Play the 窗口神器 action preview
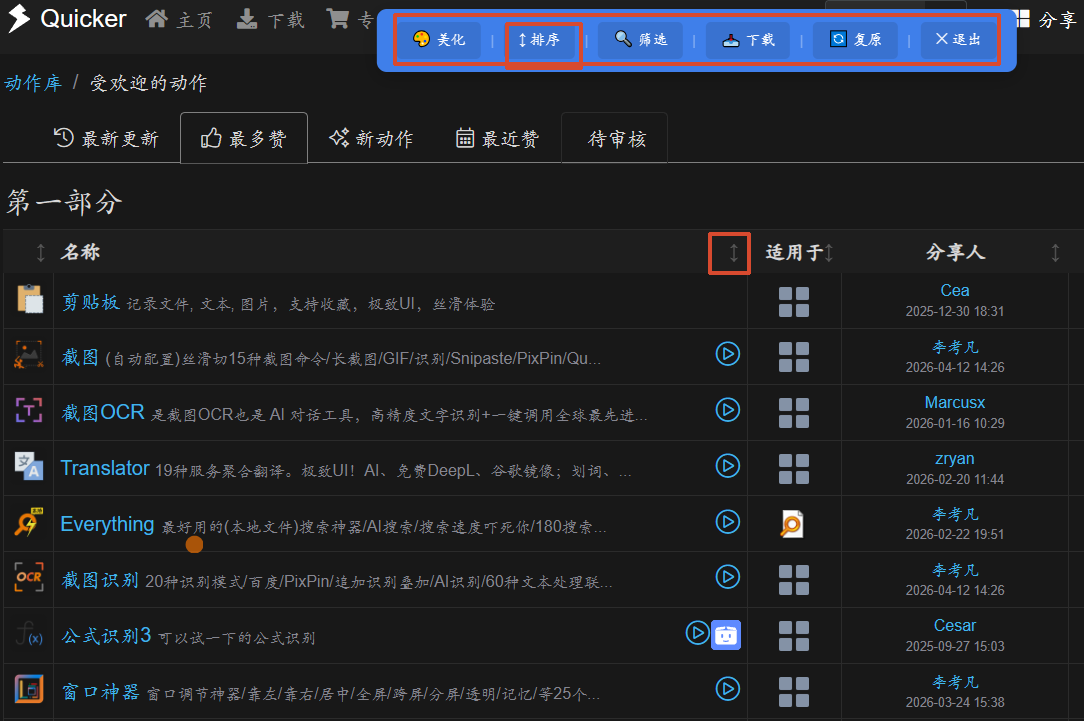Viewport: 1084px width, 721px height. [x=727, y=689]
